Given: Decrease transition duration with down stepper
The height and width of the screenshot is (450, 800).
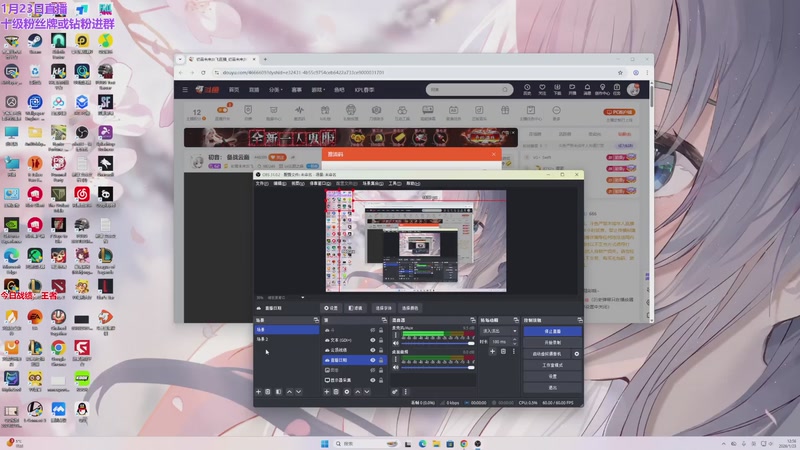Looking at the screenshot, I should (x=514, y=344).
